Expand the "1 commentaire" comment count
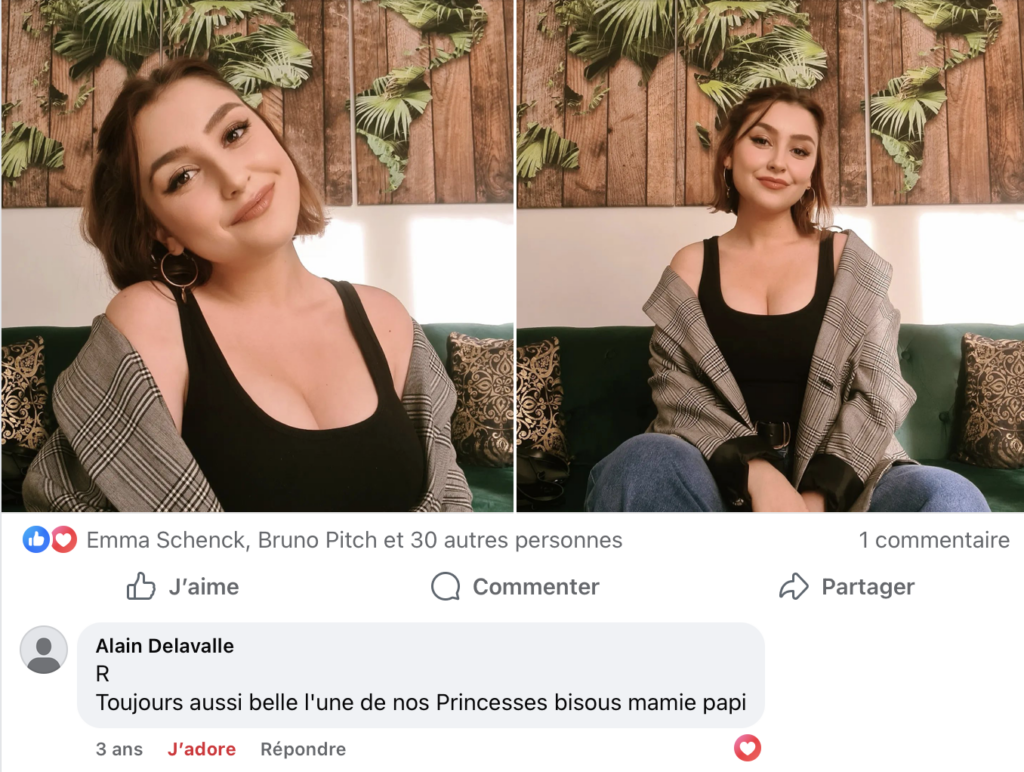The width and height of the screenshot is (1024, 772). (x=934, y=541)
